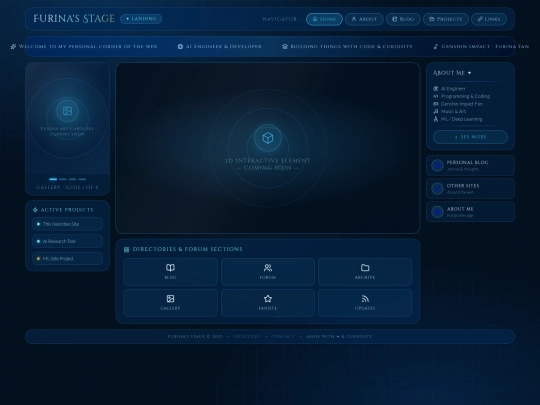This screenshot has height=405, width=540.
Task: Click the marquee text AI Engineer & Developer
Action: (x=224, y=46)
